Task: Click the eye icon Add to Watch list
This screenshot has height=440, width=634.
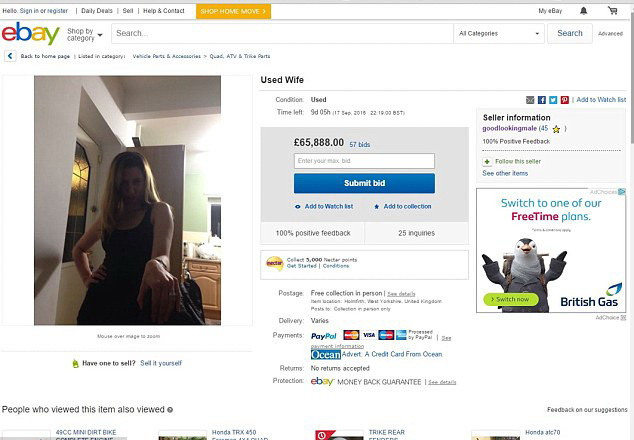Action: 298,206
